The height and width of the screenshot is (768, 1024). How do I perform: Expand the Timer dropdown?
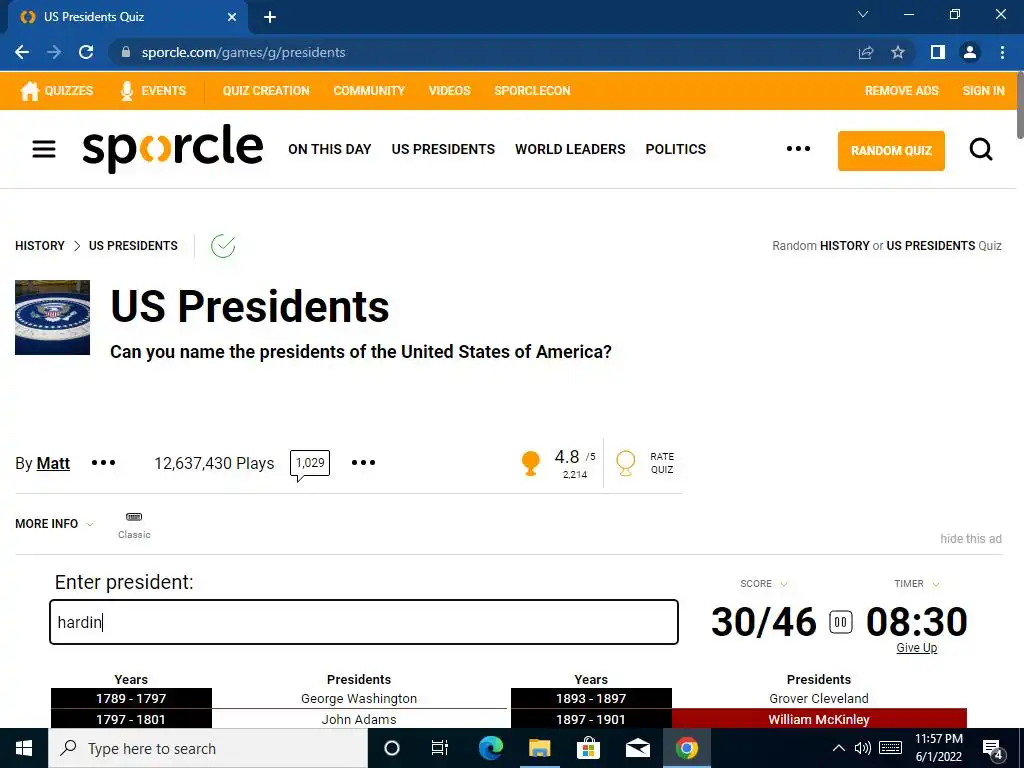(916, 584)
